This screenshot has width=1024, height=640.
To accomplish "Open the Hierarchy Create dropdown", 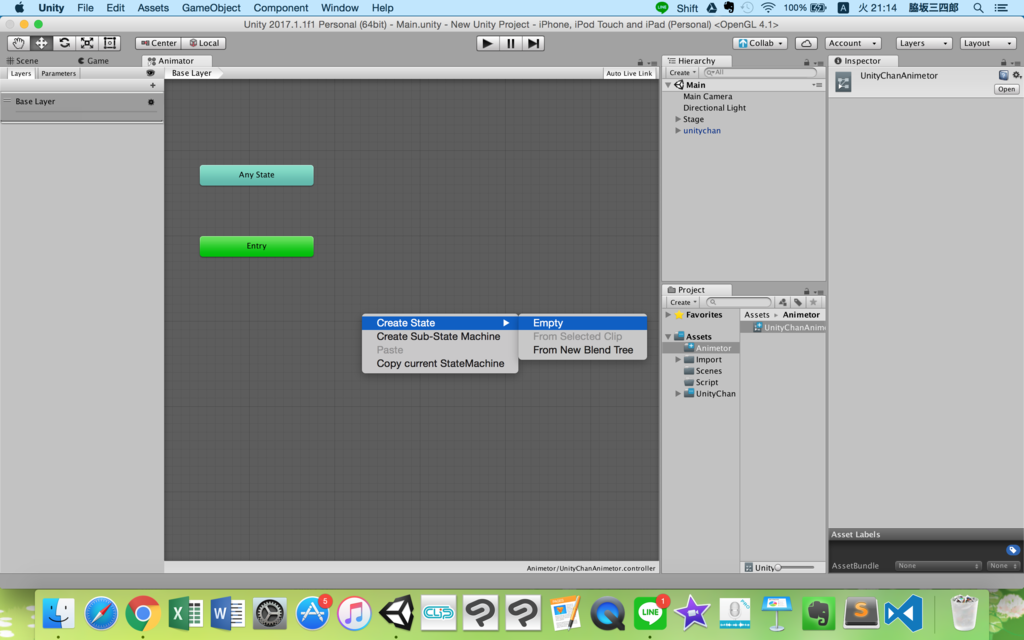I will click(x=682, y=72).
